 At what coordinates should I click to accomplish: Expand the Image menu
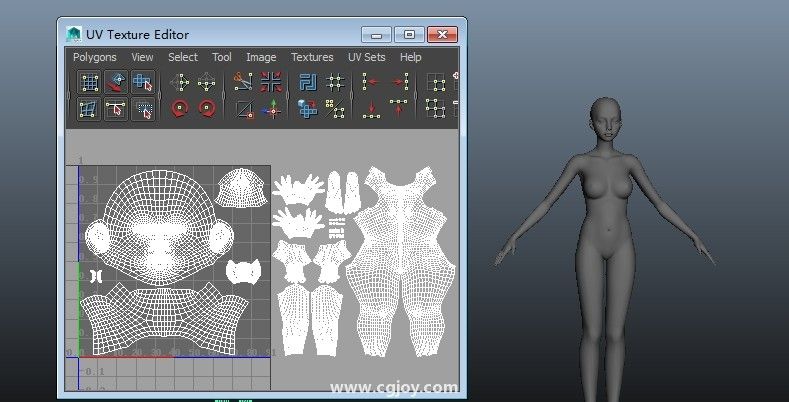[x=261, y=57]
